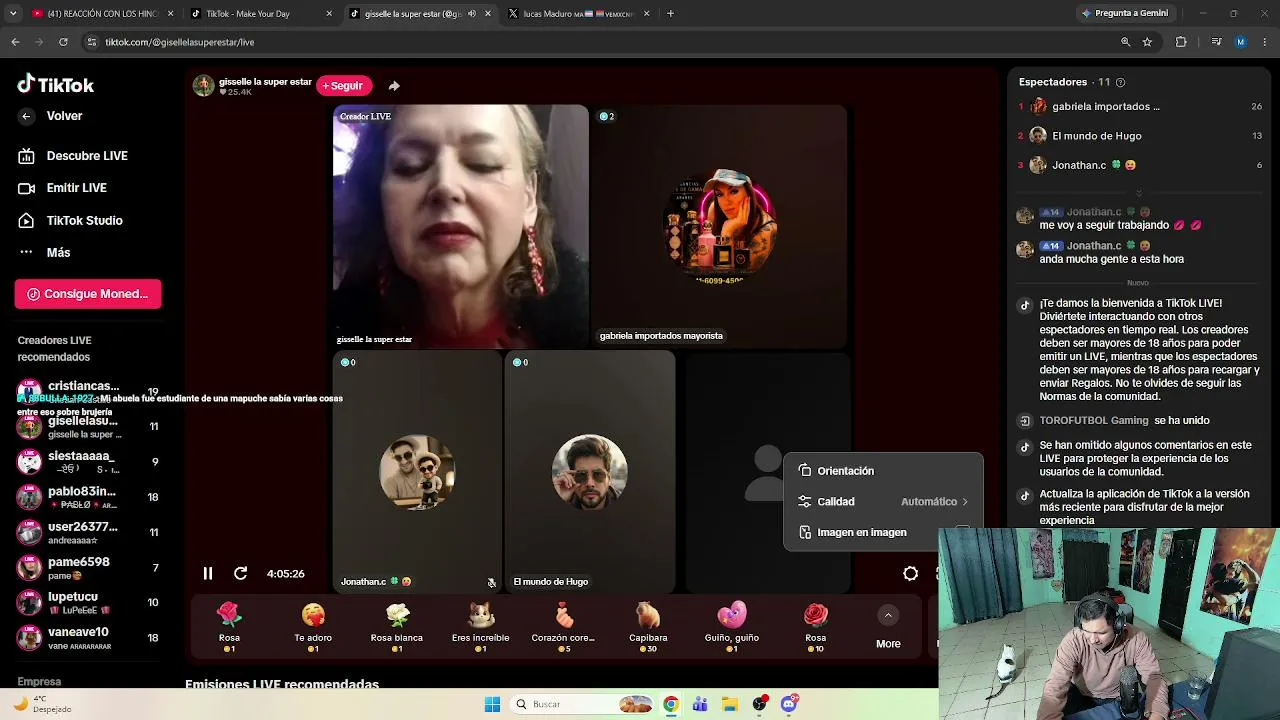Click Jonathan.c guest avatar in stream
The width and height of the screenshot is (1280, 720).
(418, 472)
